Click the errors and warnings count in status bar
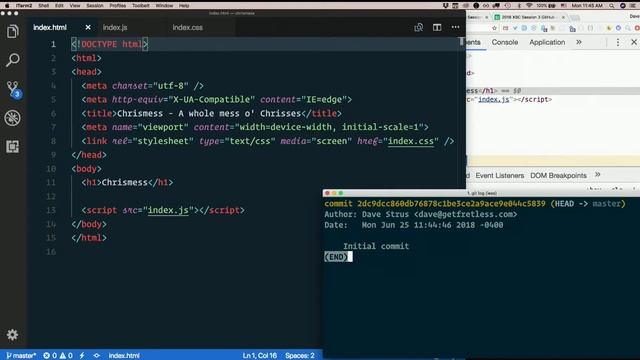 tap(58, 356)
